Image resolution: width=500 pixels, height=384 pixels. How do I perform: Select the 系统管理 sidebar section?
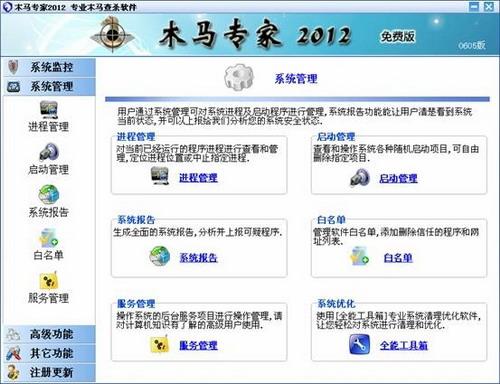[x=49, y=87]
